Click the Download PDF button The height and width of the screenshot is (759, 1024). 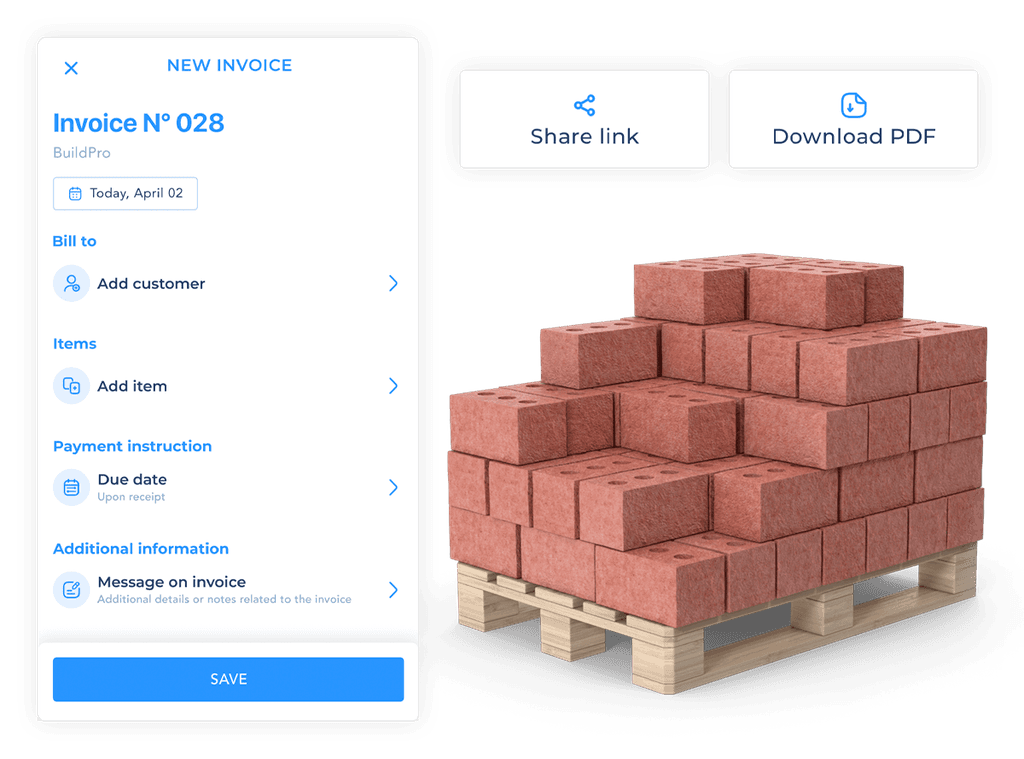click(854, 120)
